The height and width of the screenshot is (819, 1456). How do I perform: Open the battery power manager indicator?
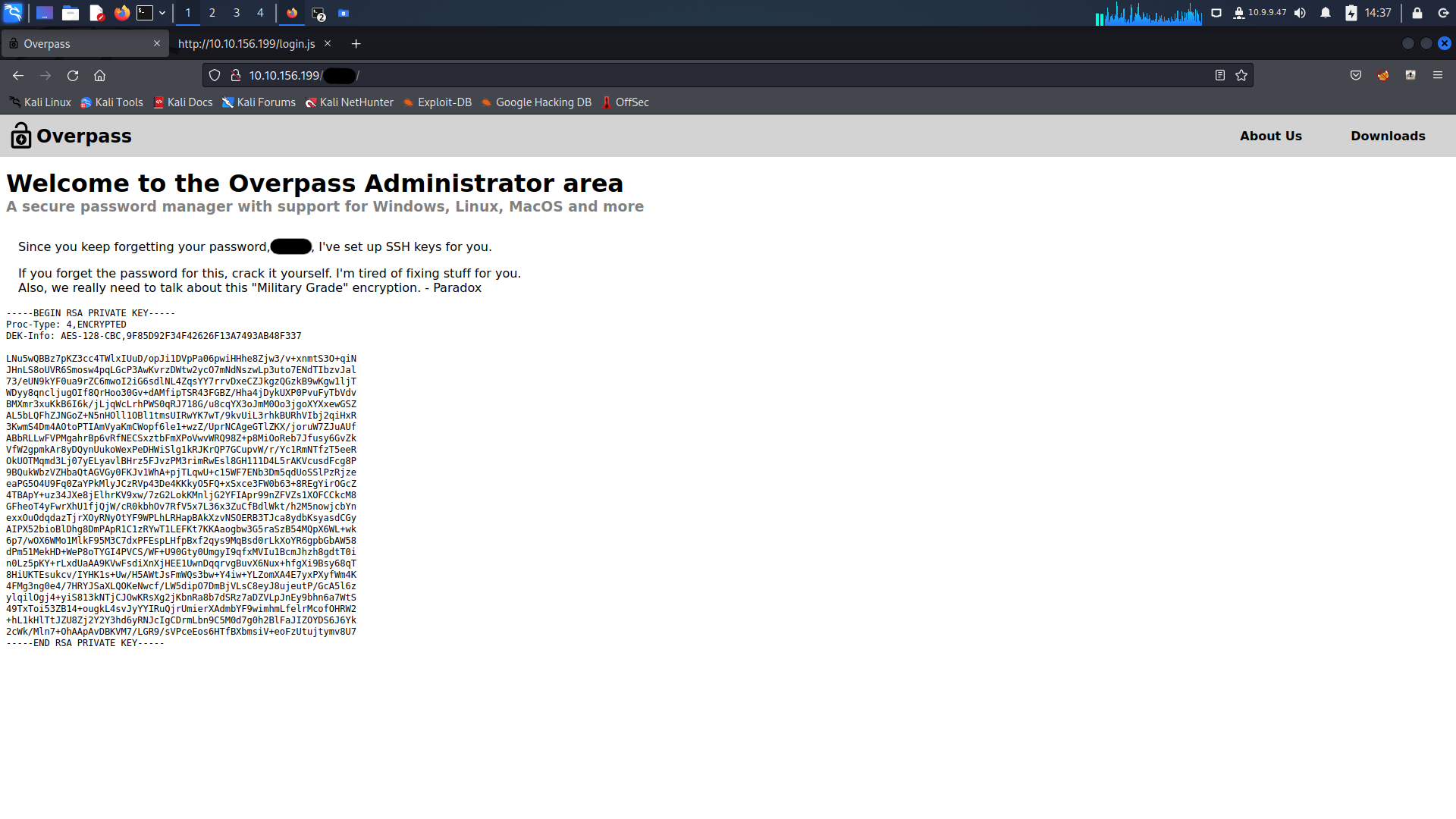coord(1351,13)
